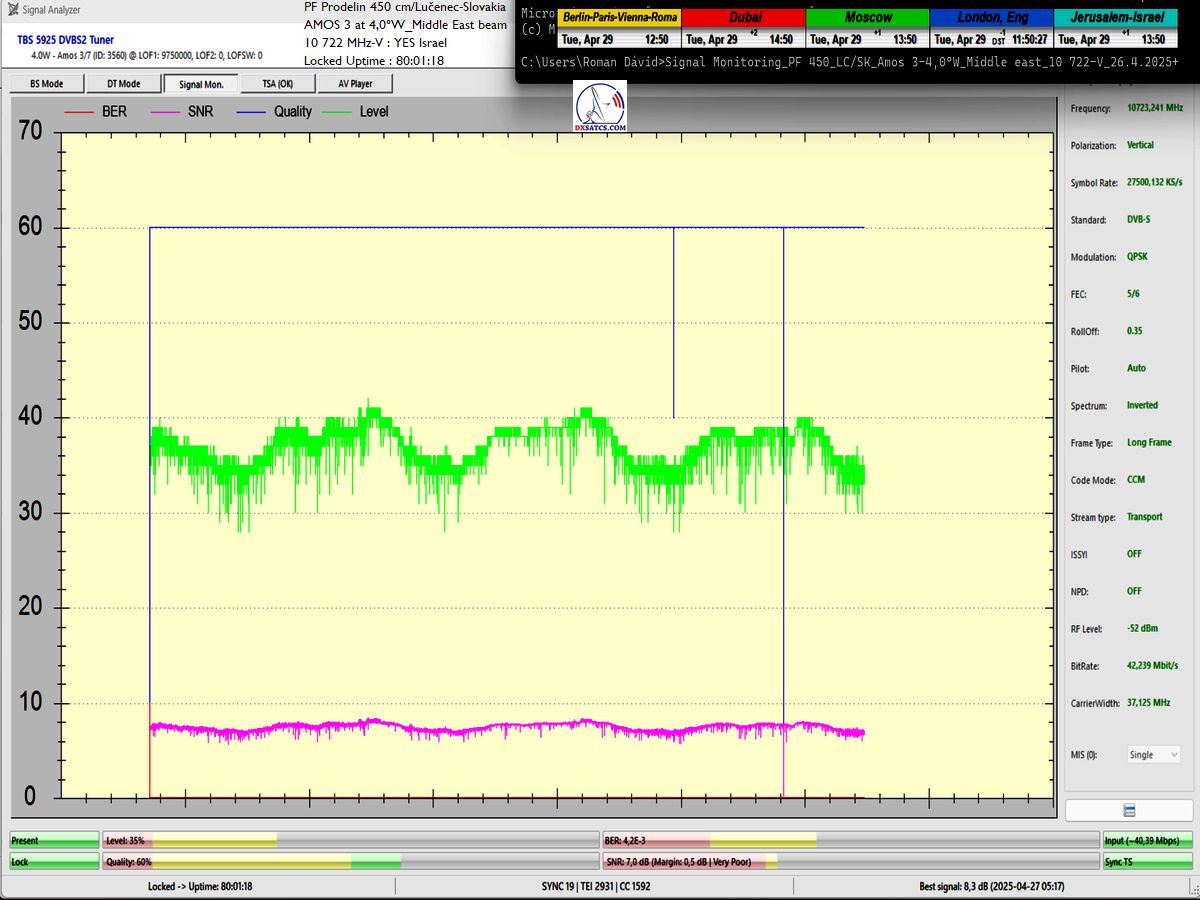Click the green Present indicator
Screen dimensions: 1200x900
tap(55, 841)
